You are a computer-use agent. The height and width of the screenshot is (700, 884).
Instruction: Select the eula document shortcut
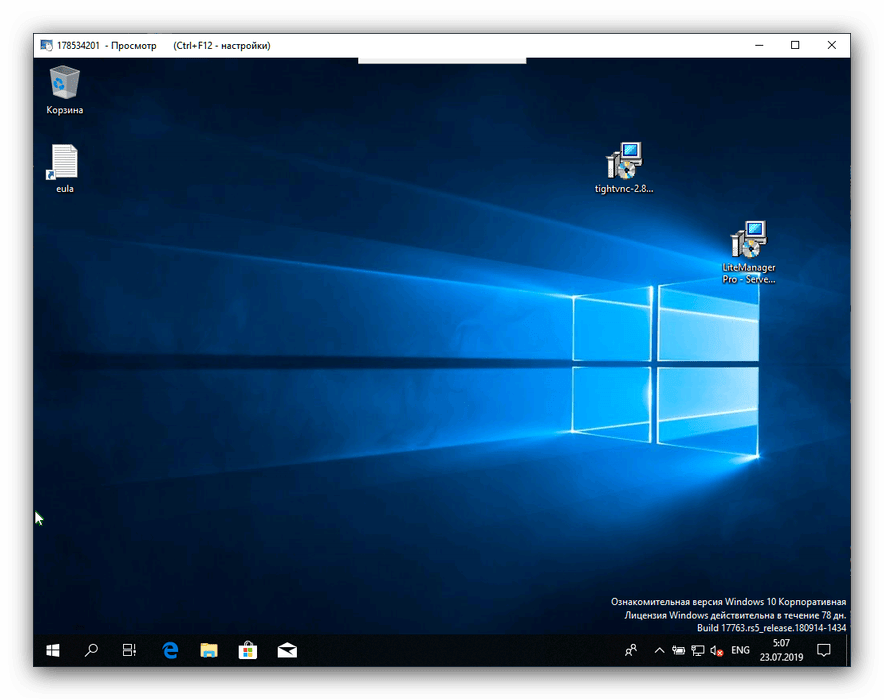[65, 163]
